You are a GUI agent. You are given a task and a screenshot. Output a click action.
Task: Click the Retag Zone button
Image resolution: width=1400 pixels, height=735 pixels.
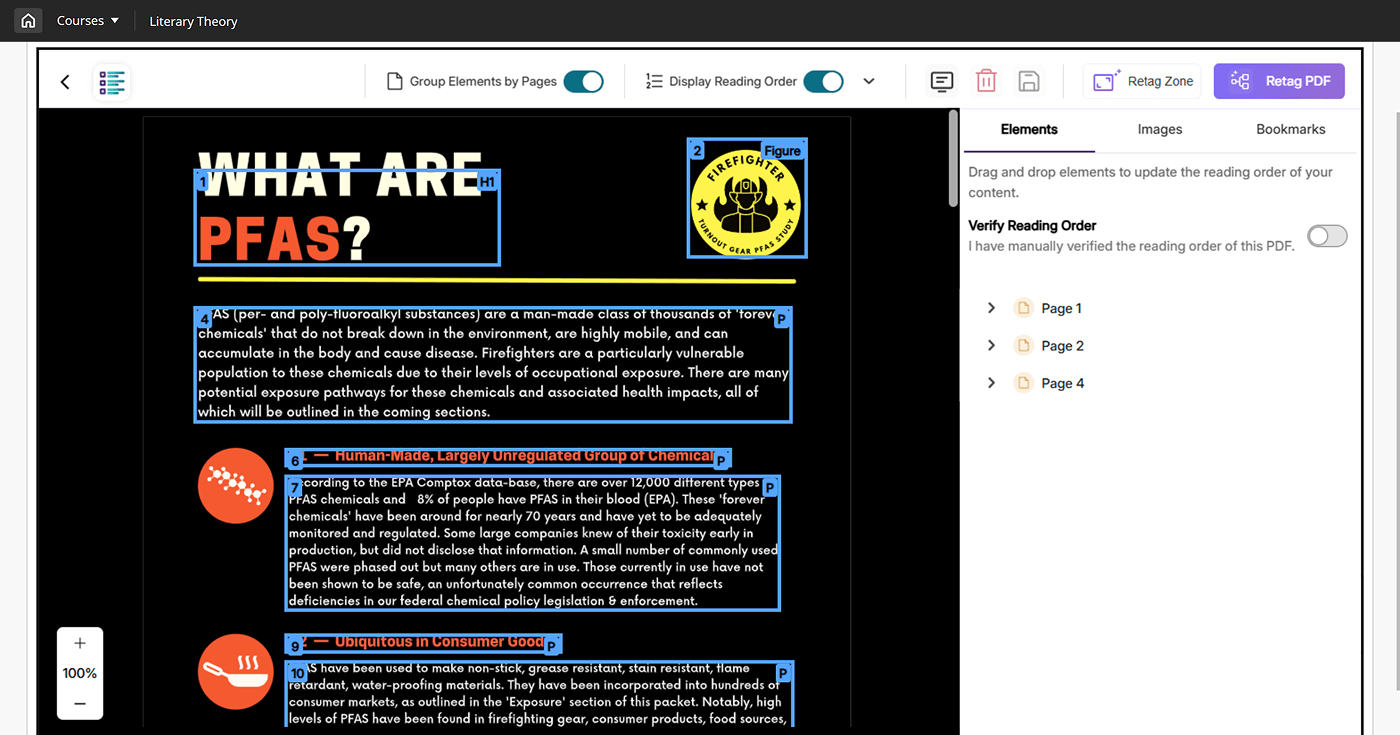pos(1142,82)
